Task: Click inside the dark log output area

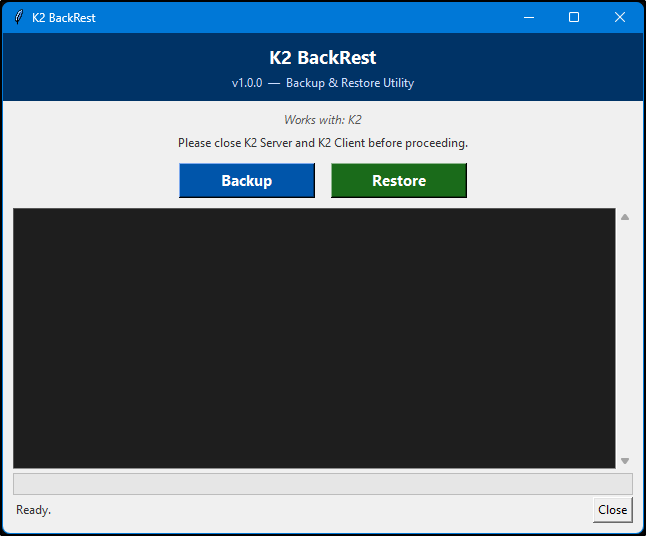Action: coord(314,338)
